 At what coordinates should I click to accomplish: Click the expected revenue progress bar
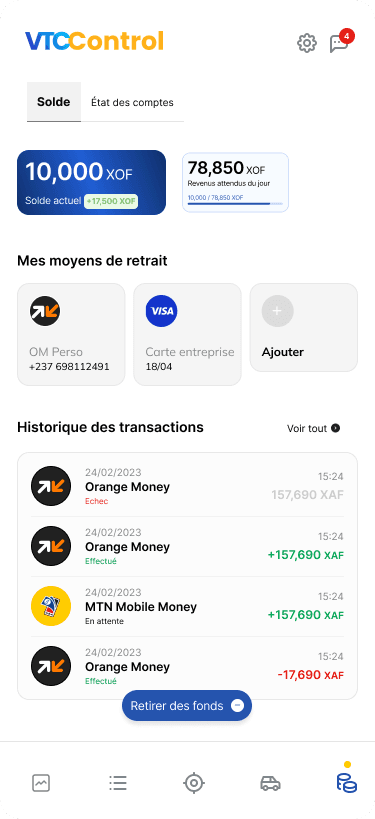pyautogui.click(x=235, y=204)
